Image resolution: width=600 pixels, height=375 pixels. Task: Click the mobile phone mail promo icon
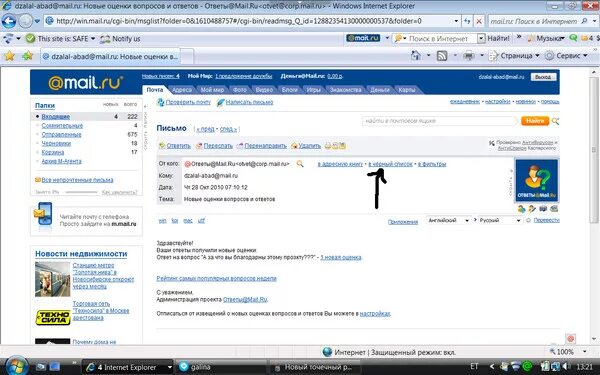[43, 217]
